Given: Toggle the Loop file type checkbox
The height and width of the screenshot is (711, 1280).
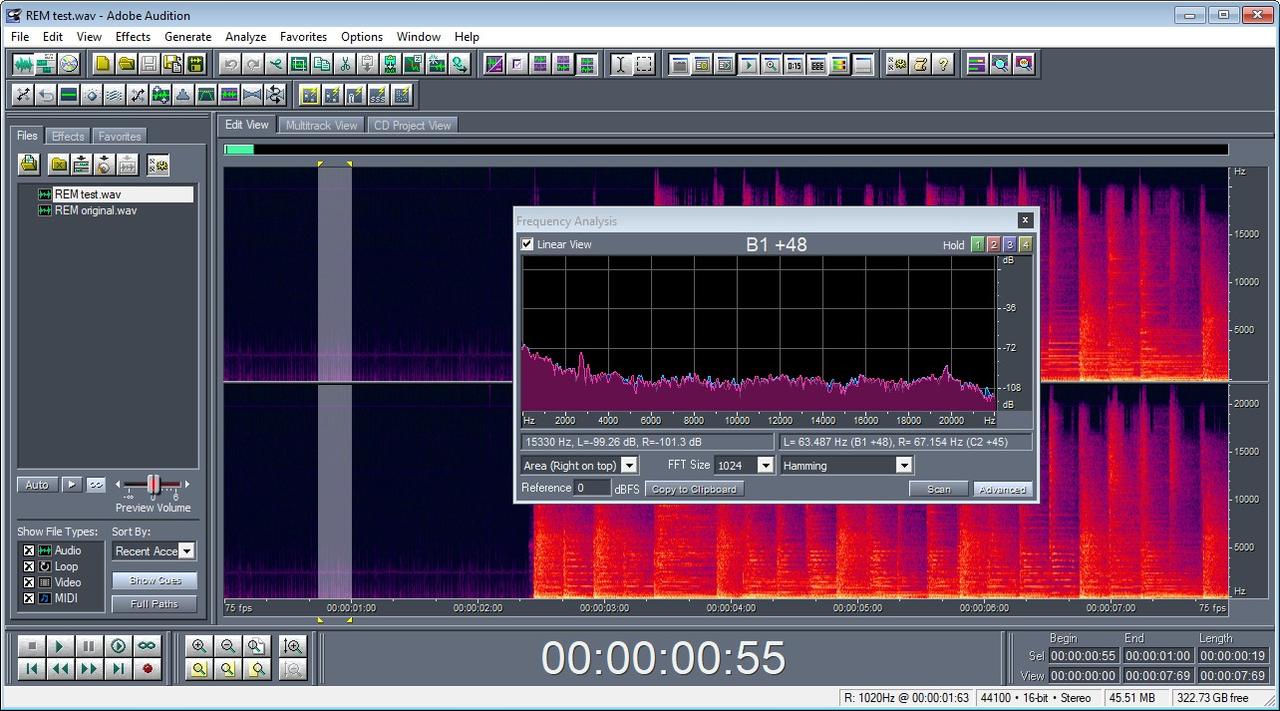Looking at the screenshot, I should coord(29,566).
